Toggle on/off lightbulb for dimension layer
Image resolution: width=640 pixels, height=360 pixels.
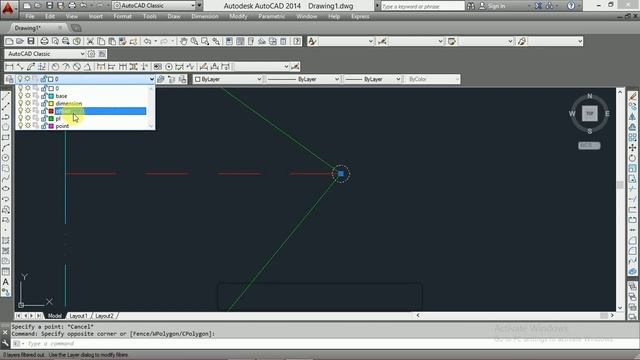(x=20, y=103)
